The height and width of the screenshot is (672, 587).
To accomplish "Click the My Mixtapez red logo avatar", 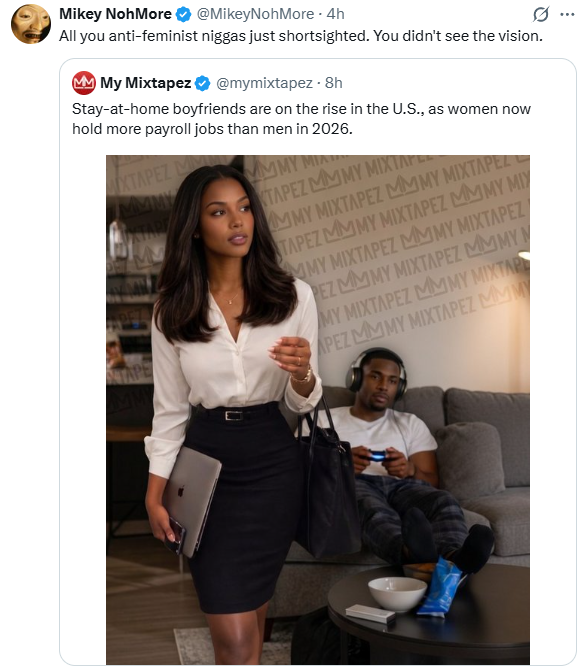I will [84, 83].
